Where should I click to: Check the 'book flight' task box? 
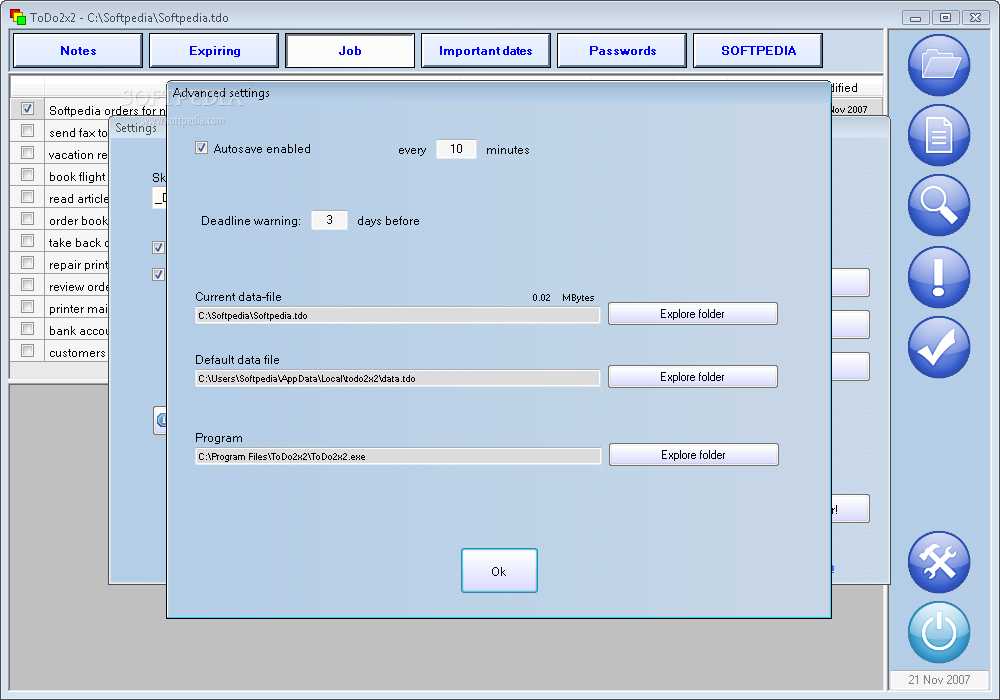27,175
